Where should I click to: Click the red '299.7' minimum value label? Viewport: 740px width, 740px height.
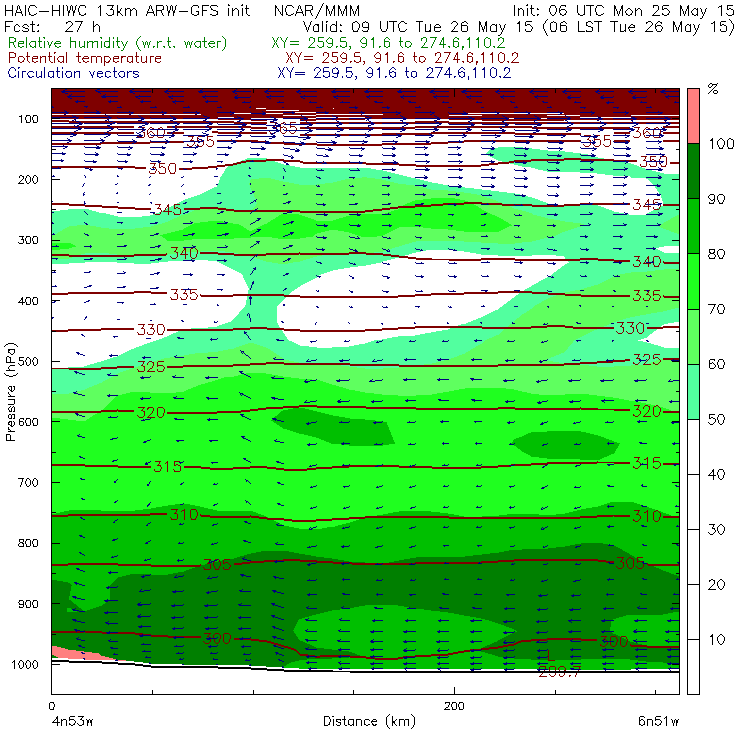coord(560,672)
